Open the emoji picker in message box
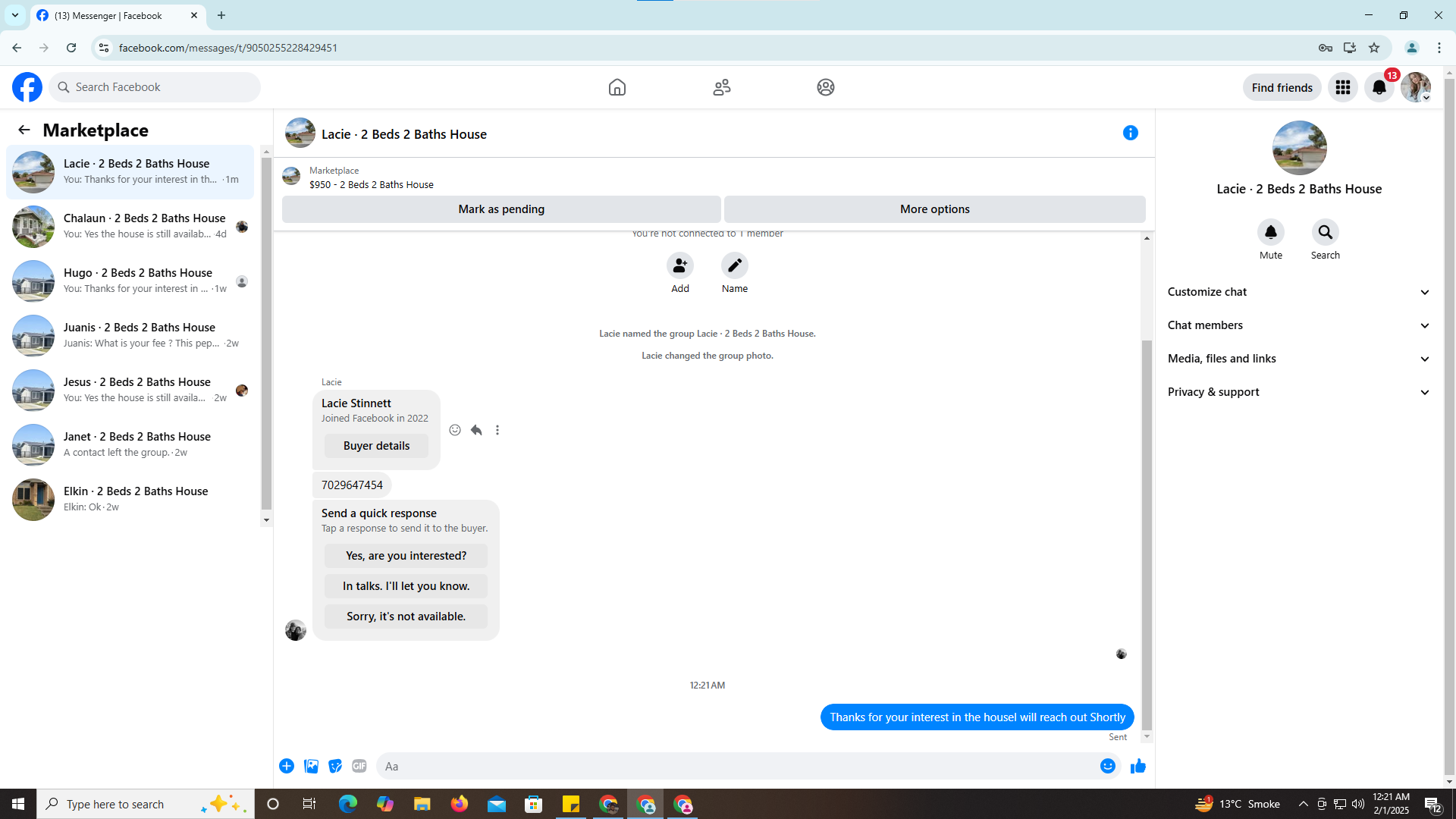The width and height of the screenshot is (1456, 819). [1108, 766]
